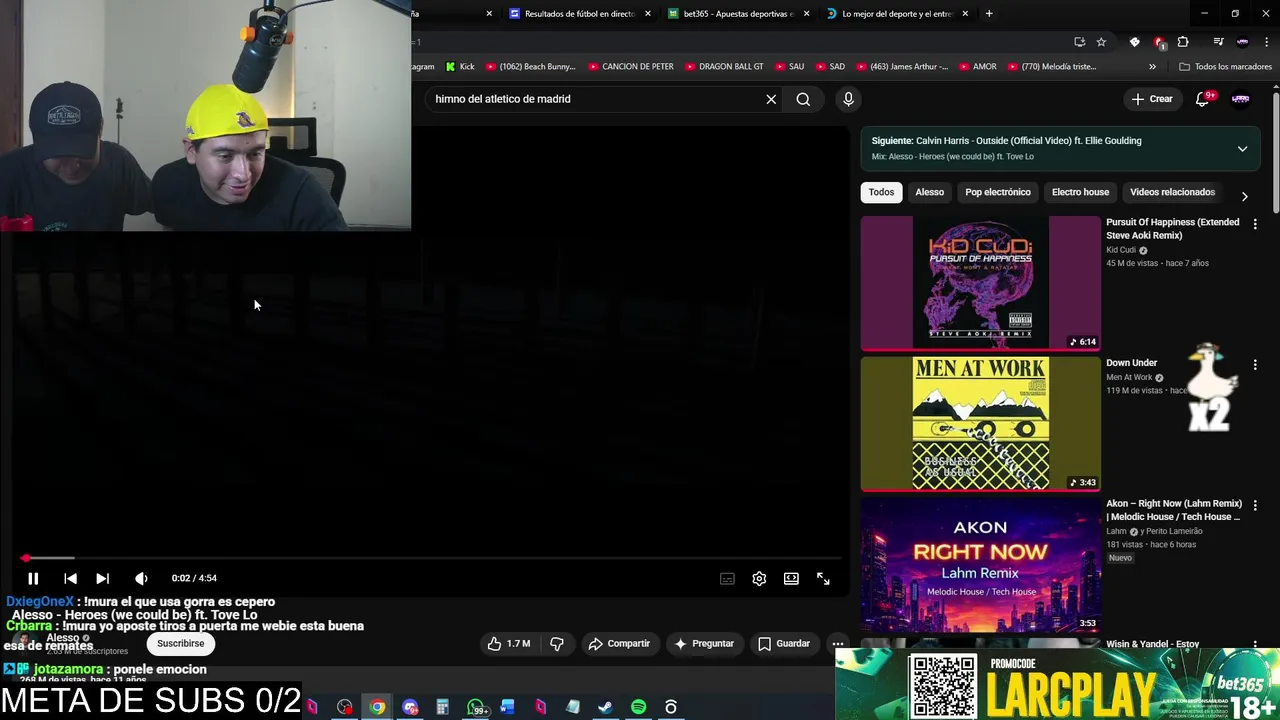Open the Crear menu
Viewport: 1280px width, 720px height.
[1152, 99]
